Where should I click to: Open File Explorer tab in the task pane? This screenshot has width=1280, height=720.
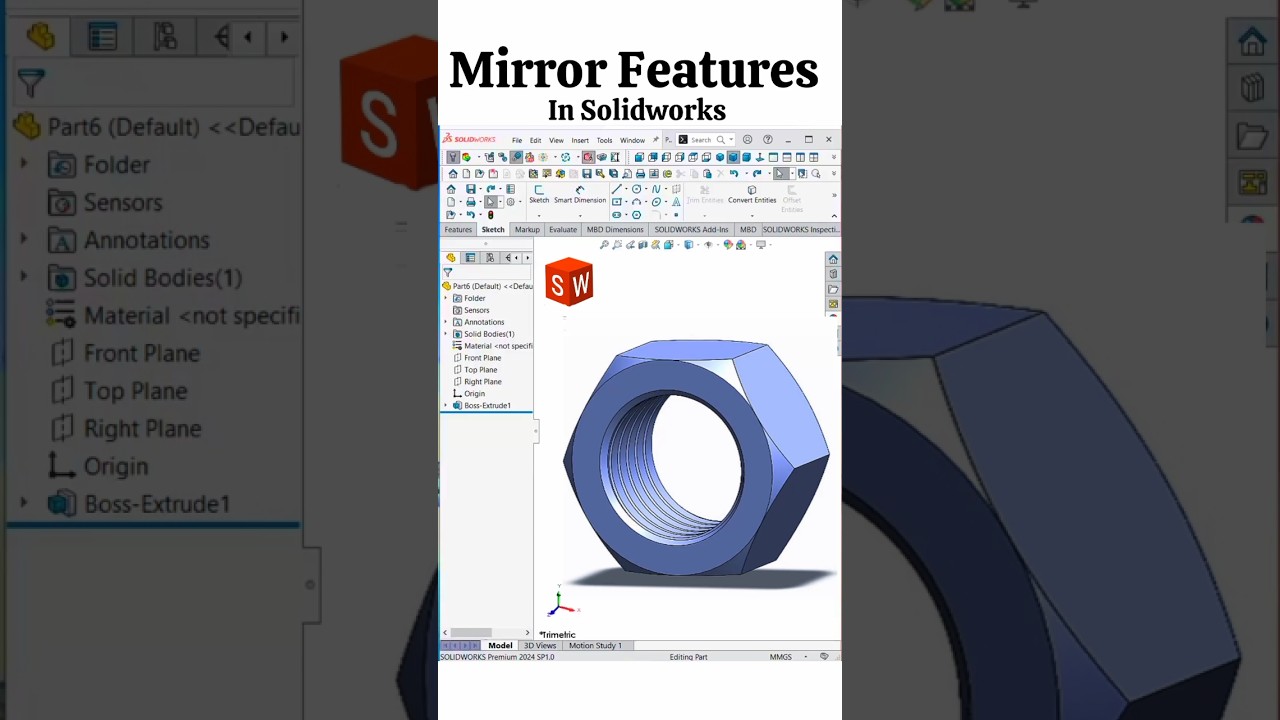[x=833, y=289]
